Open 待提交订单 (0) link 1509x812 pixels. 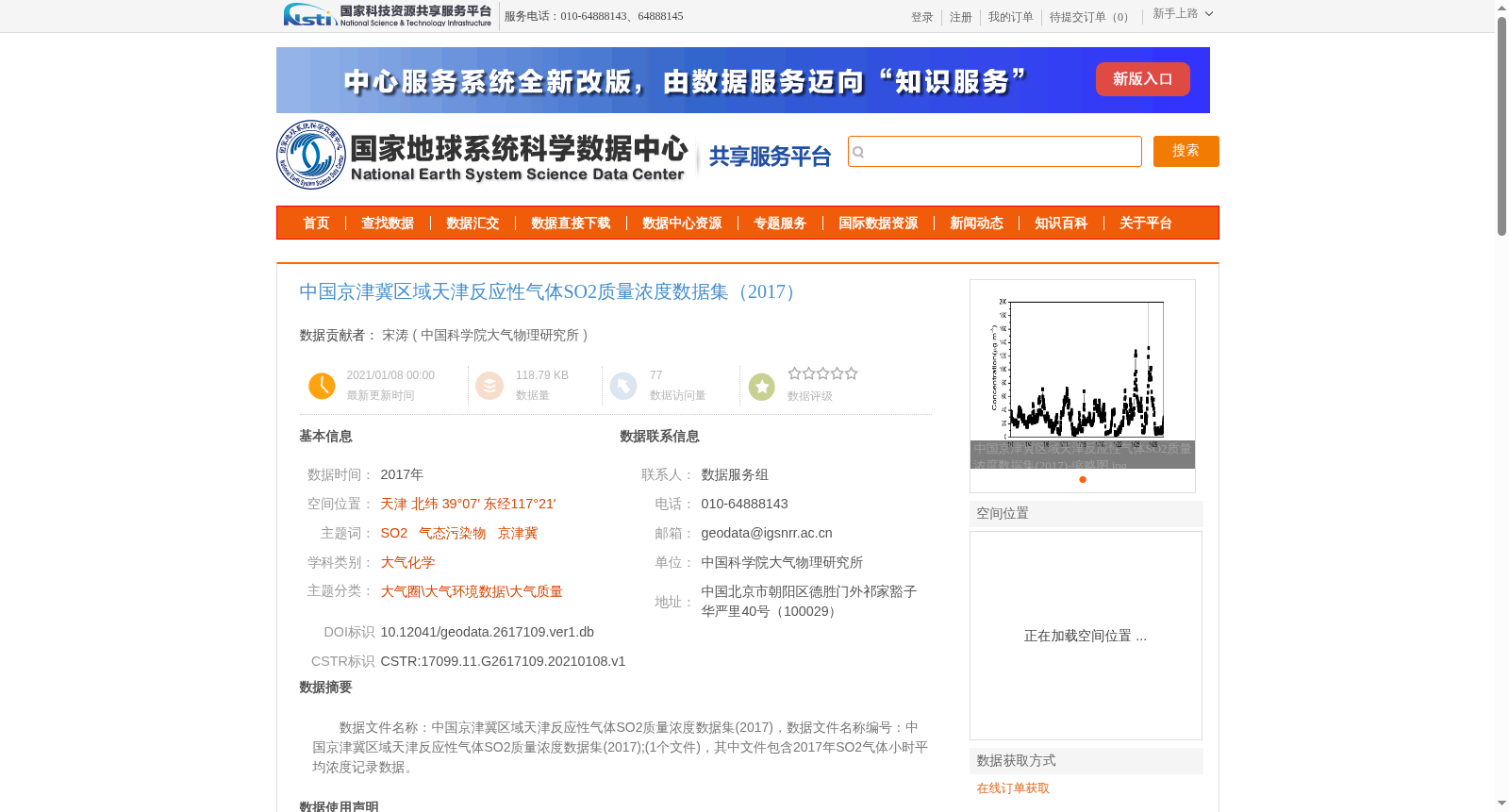click(1091, 17)
